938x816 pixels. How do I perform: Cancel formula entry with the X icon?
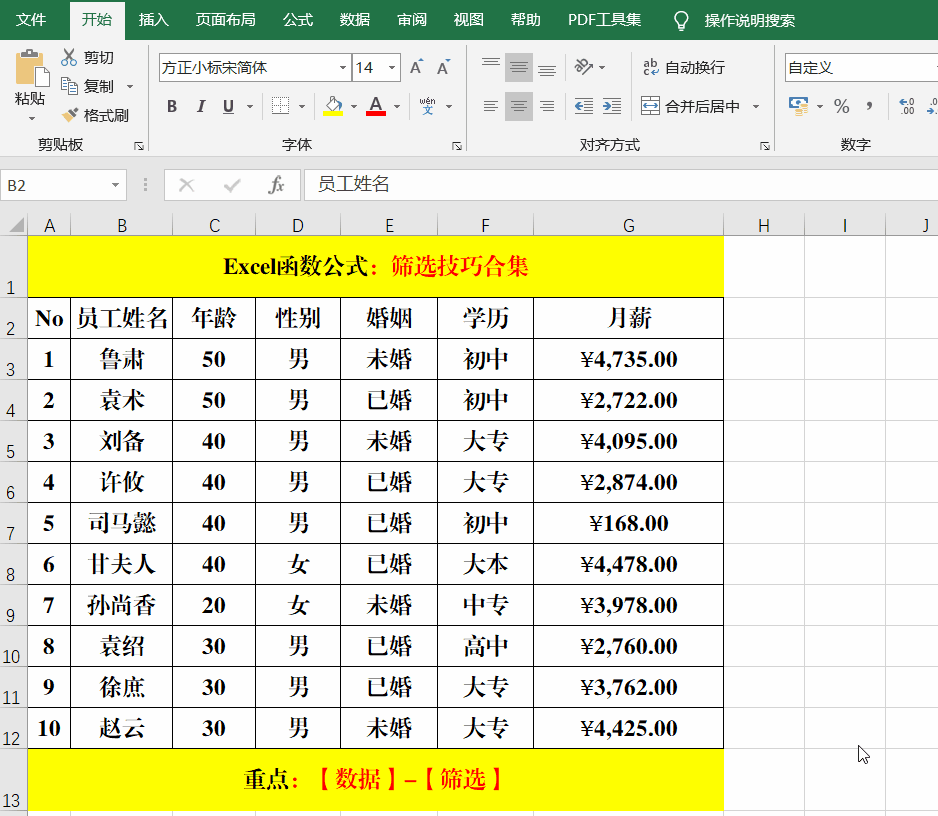point(187,185)
